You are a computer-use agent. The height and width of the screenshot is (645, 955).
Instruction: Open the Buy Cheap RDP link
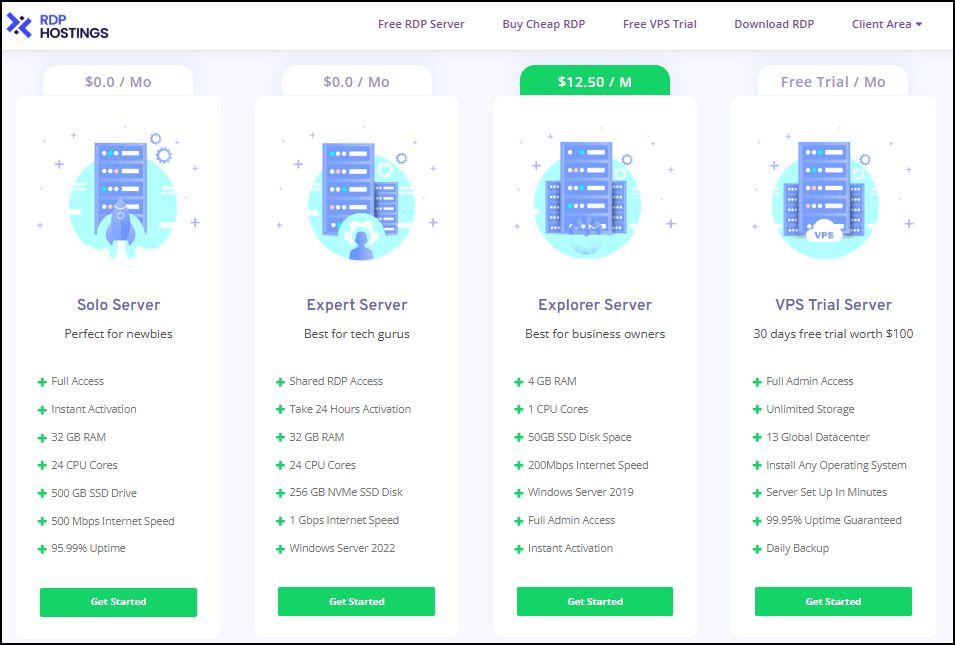[x=544, y=24]
